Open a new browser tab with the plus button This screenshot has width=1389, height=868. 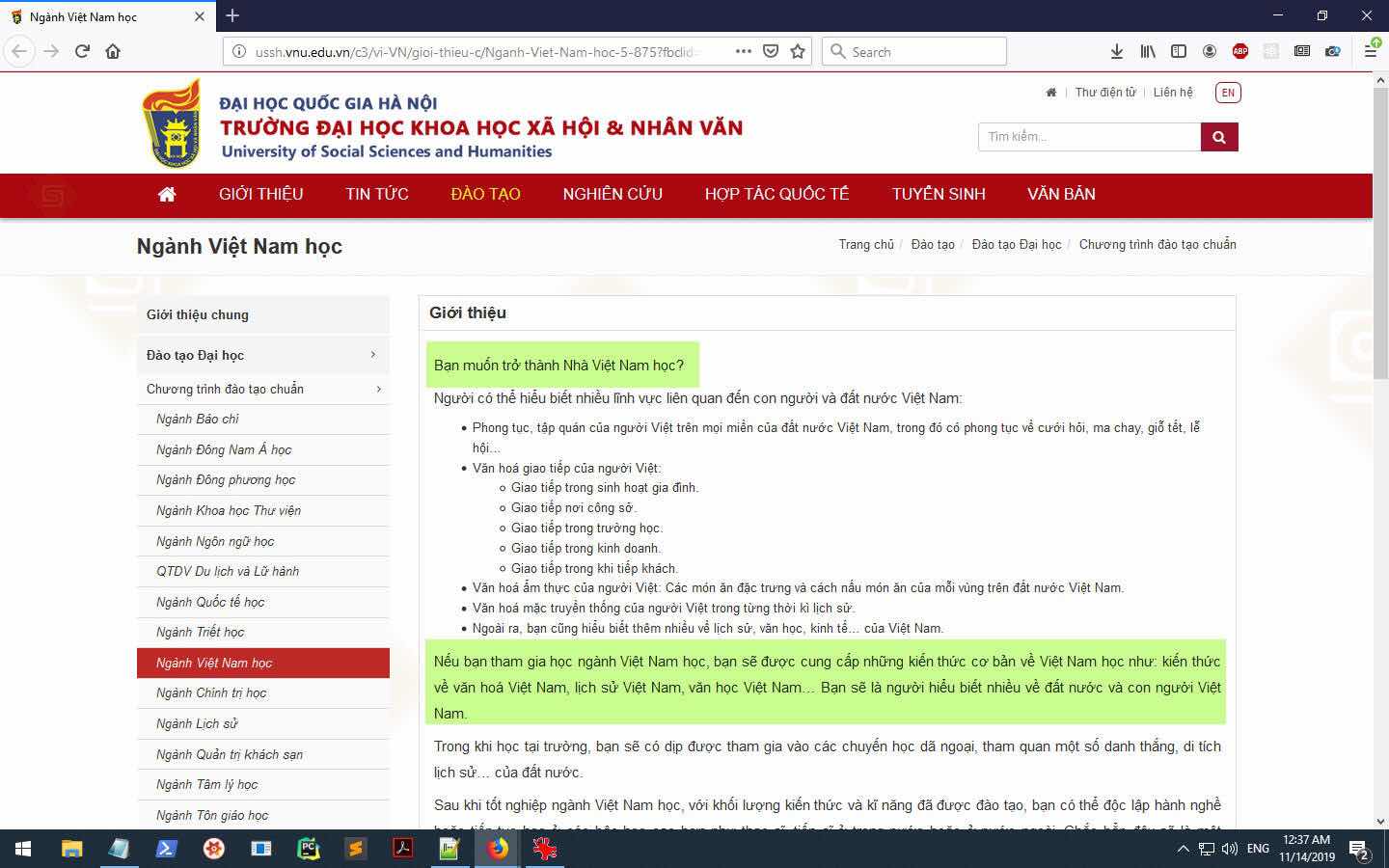coord(232,15)
